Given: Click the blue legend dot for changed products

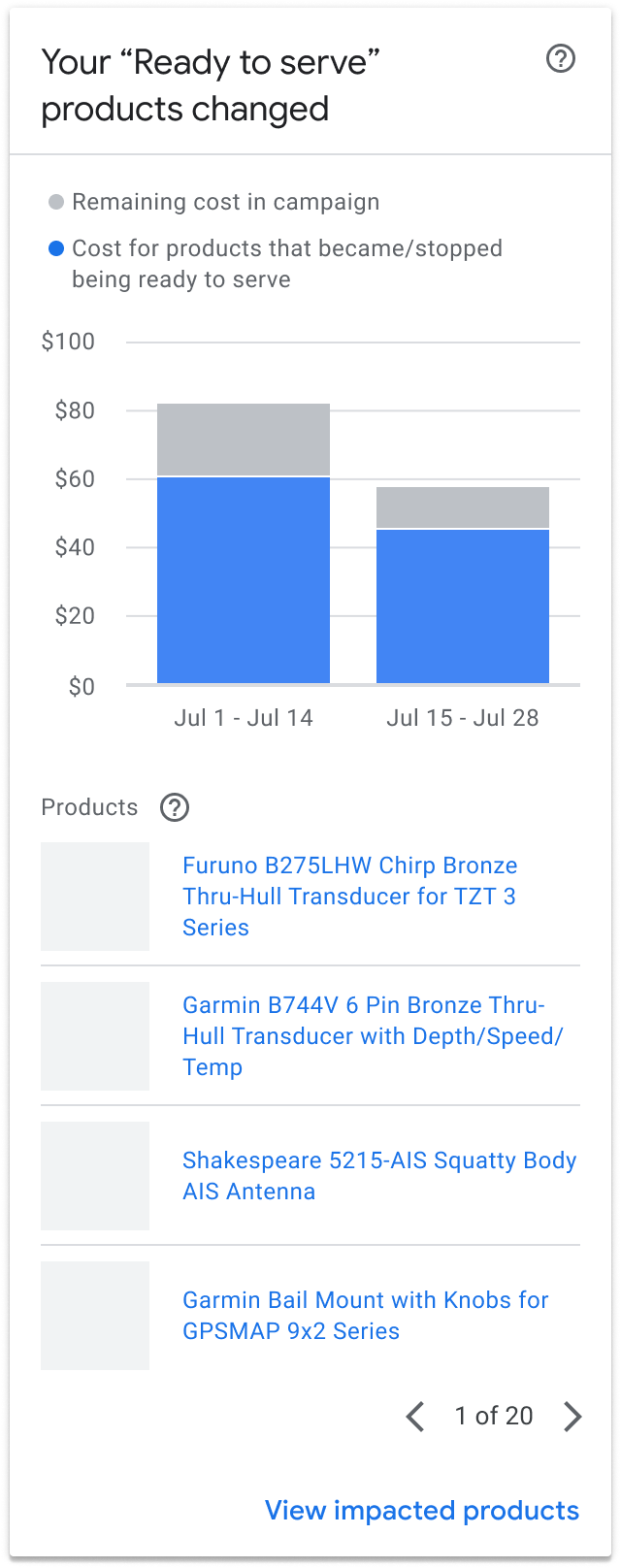Looking at the screenshot, I should tap(56, 249).
